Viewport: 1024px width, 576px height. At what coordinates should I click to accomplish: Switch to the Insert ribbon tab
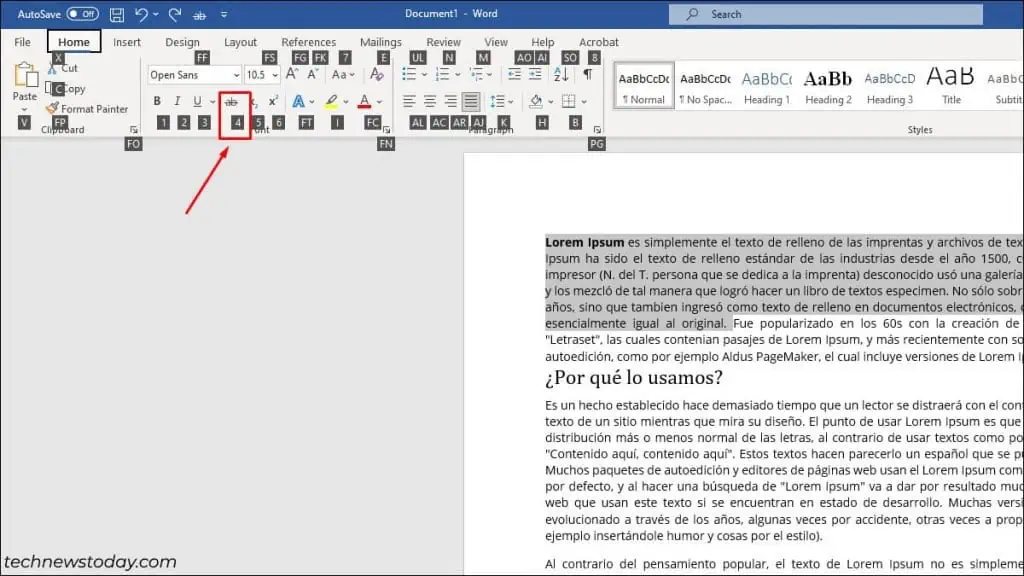click(127, 42)
